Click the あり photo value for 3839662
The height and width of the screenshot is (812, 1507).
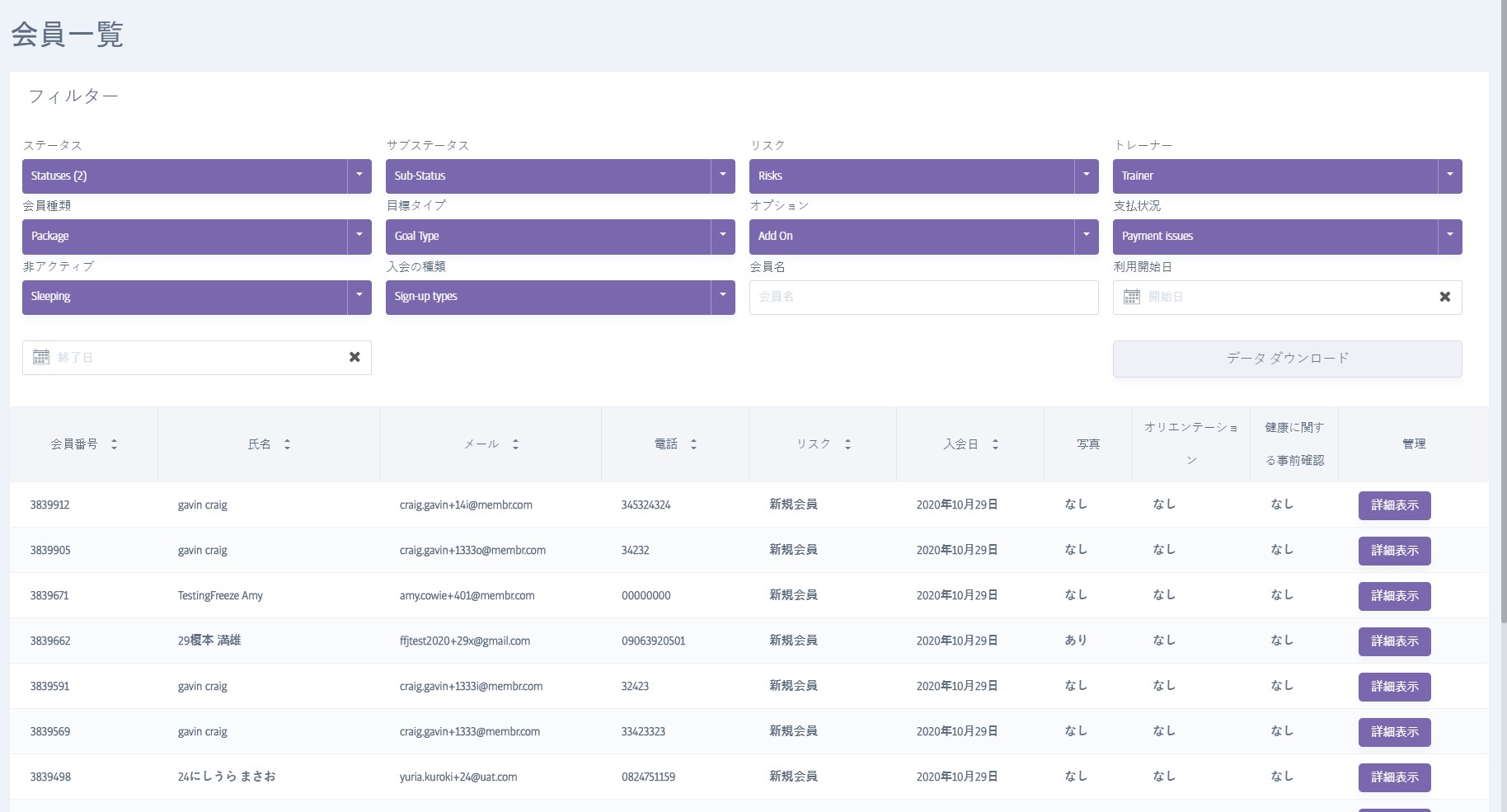click(x=1076, y=641)
